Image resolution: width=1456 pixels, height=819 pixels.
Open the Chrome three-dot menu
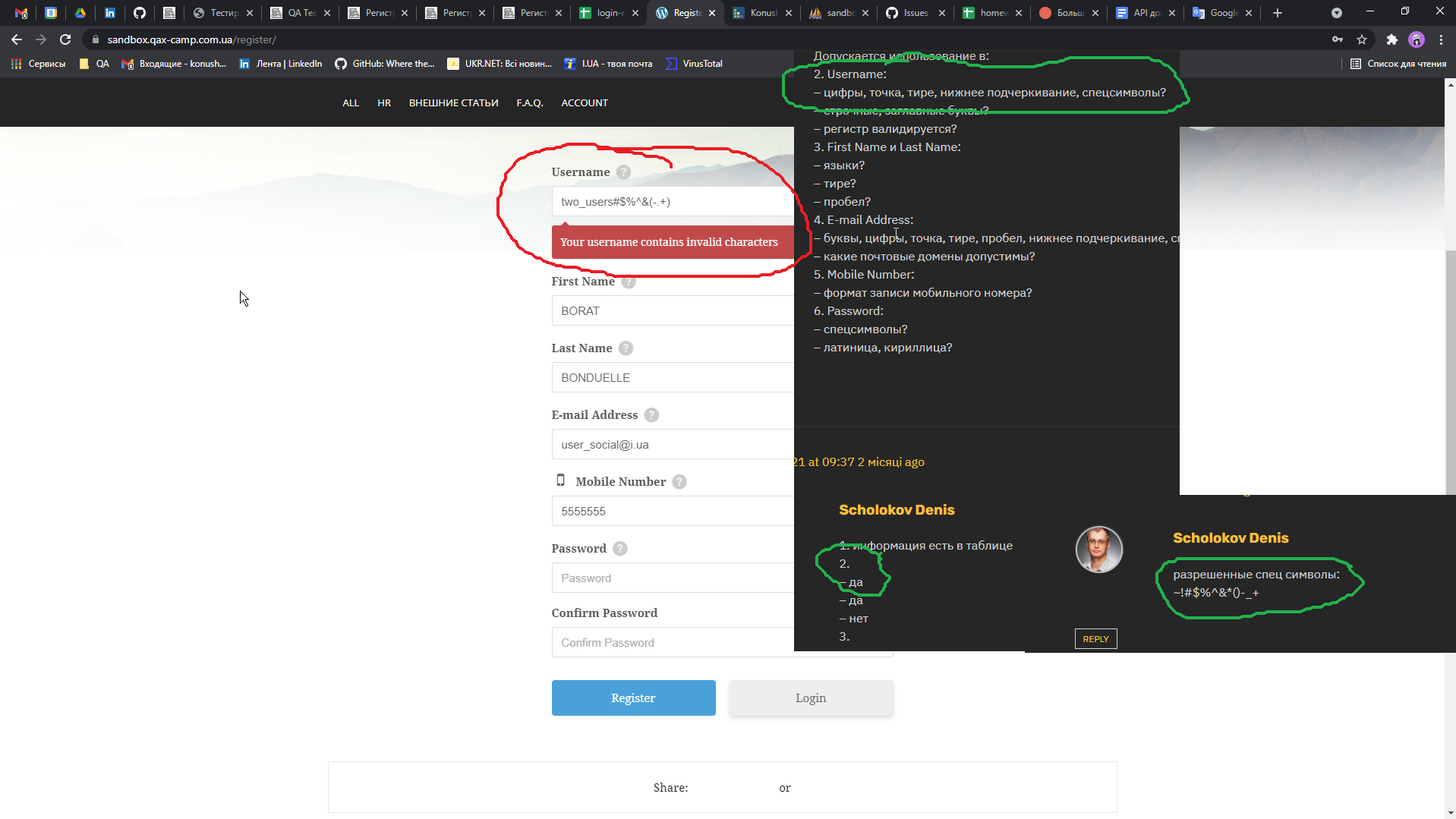pyautogui.click(x=1441, y=39)
